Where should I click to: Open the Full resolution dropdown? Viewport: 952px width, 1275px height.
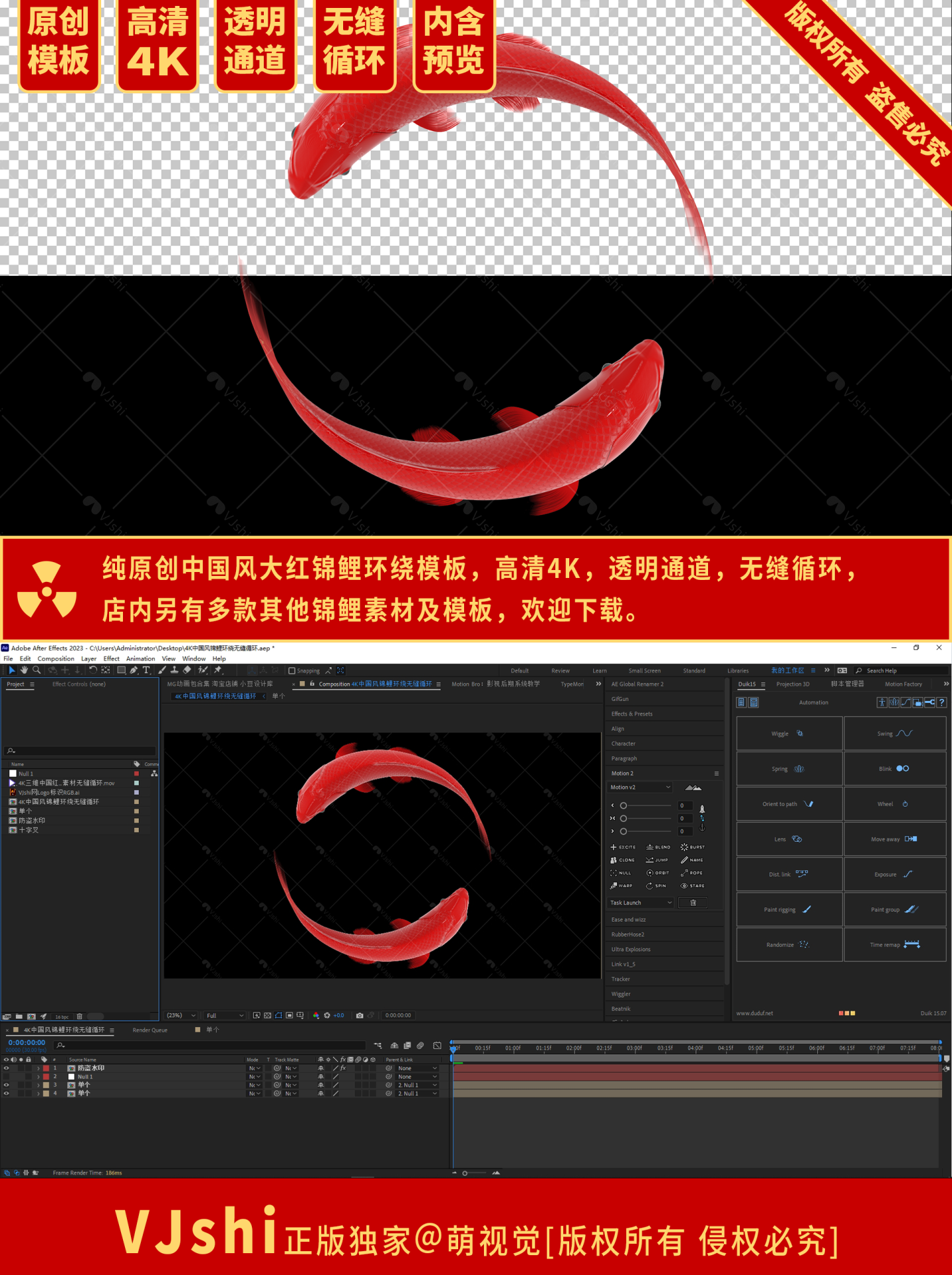pyautogui.click(x=225, y=1015)
